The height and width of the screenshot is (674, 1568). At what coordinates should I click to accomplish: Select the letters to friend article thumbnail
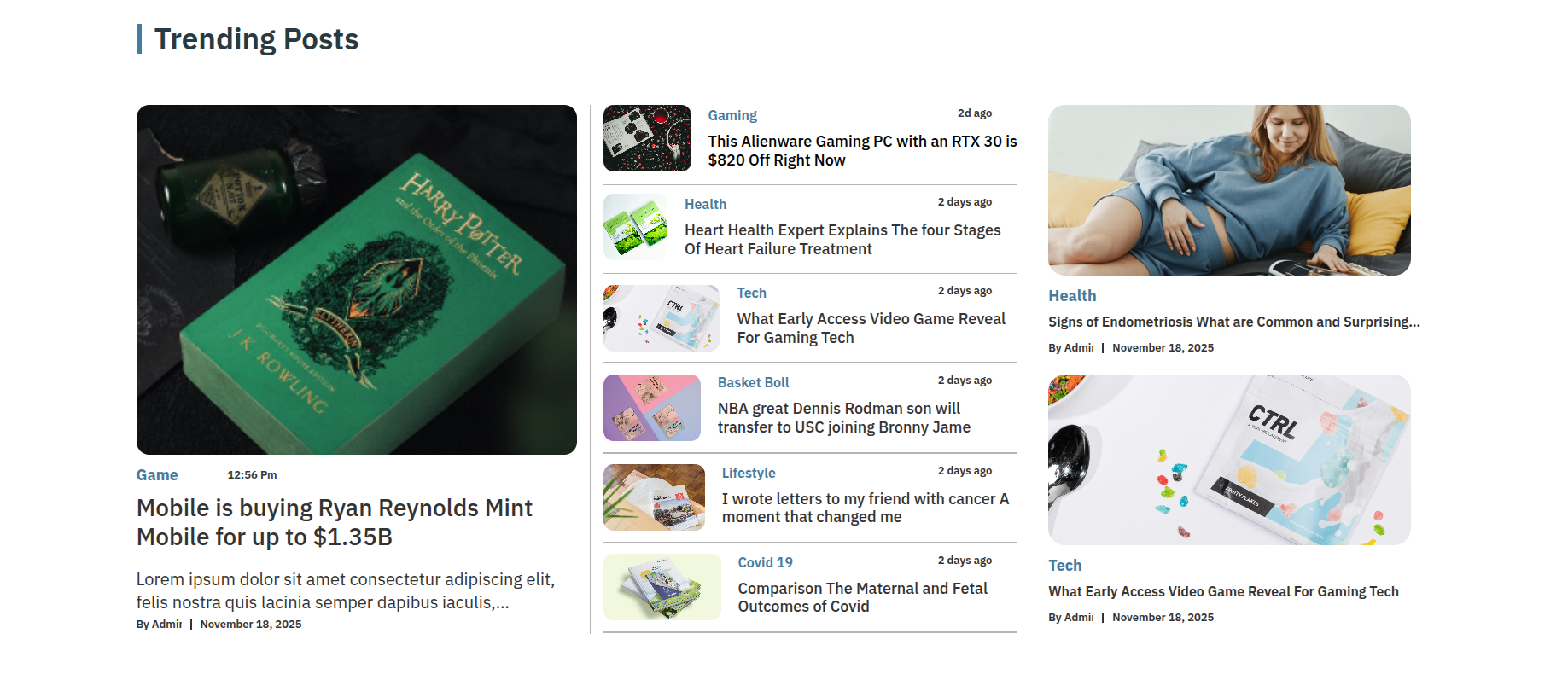point(654,497)
